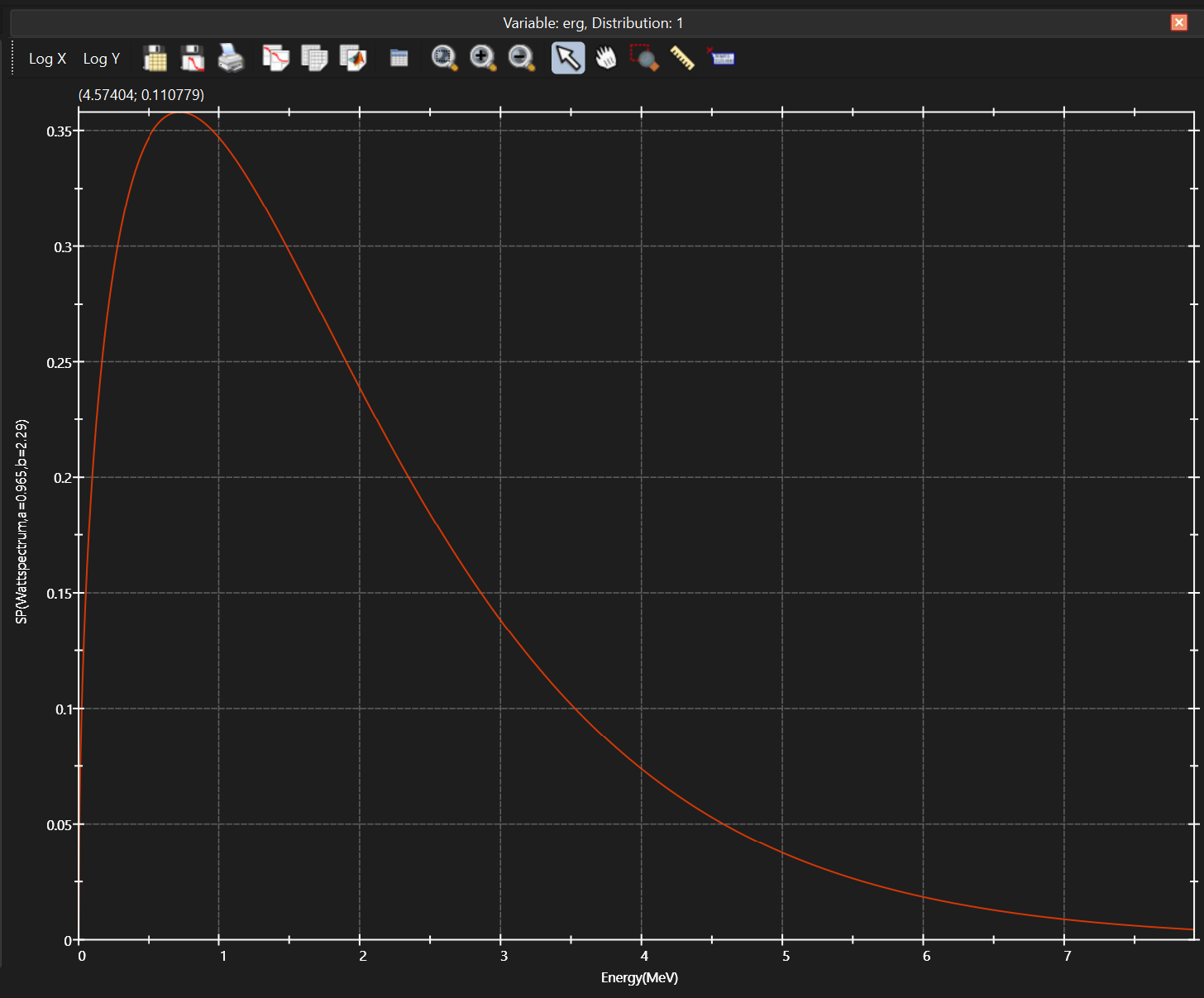Click the zoom out magnifier icon
The width and height of the screenshot is (1204, 998).
pyautogui.click(x=521, y=59)
